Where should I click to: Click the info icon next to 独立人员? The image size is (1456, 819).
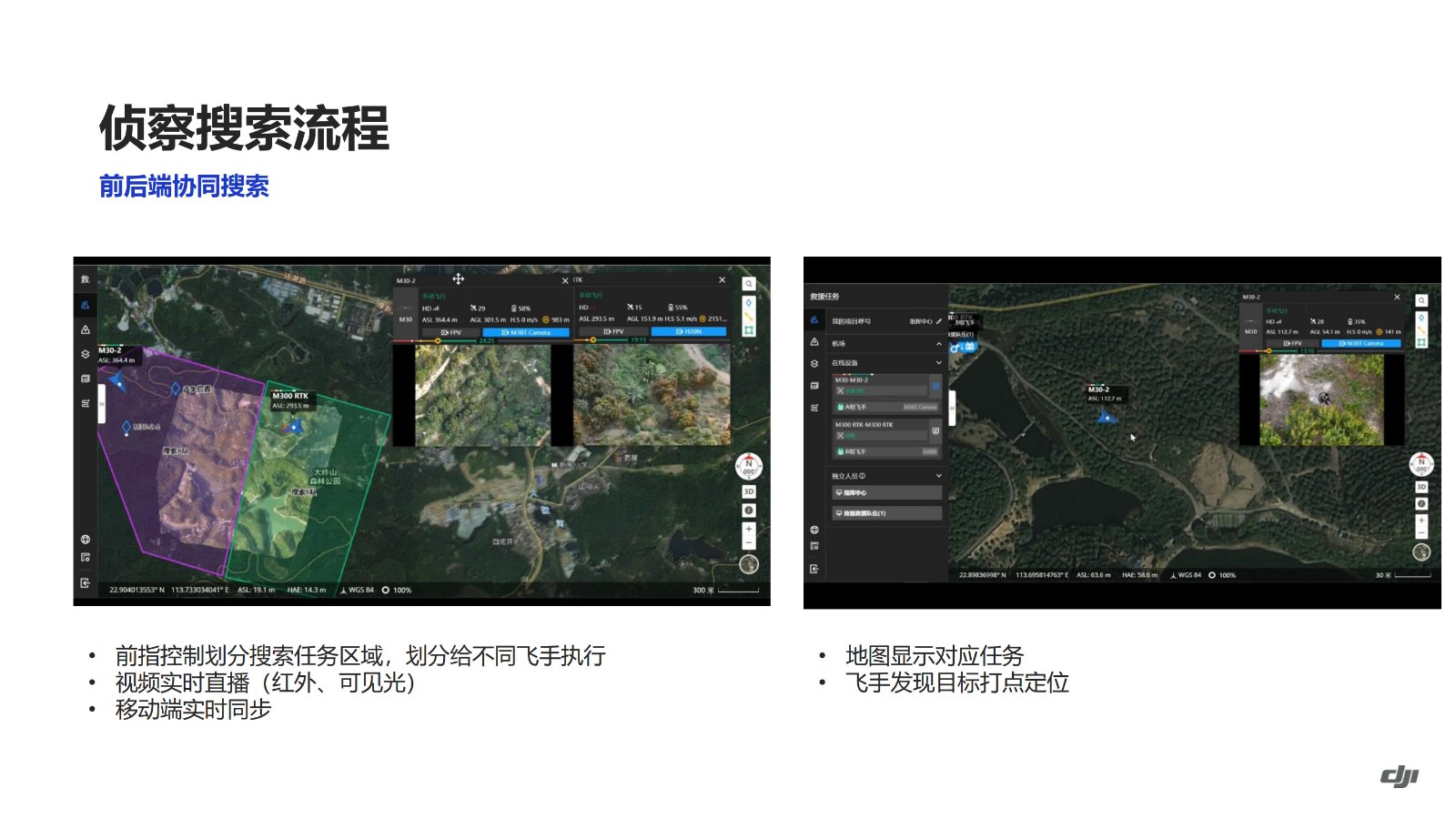coord(862,476)
